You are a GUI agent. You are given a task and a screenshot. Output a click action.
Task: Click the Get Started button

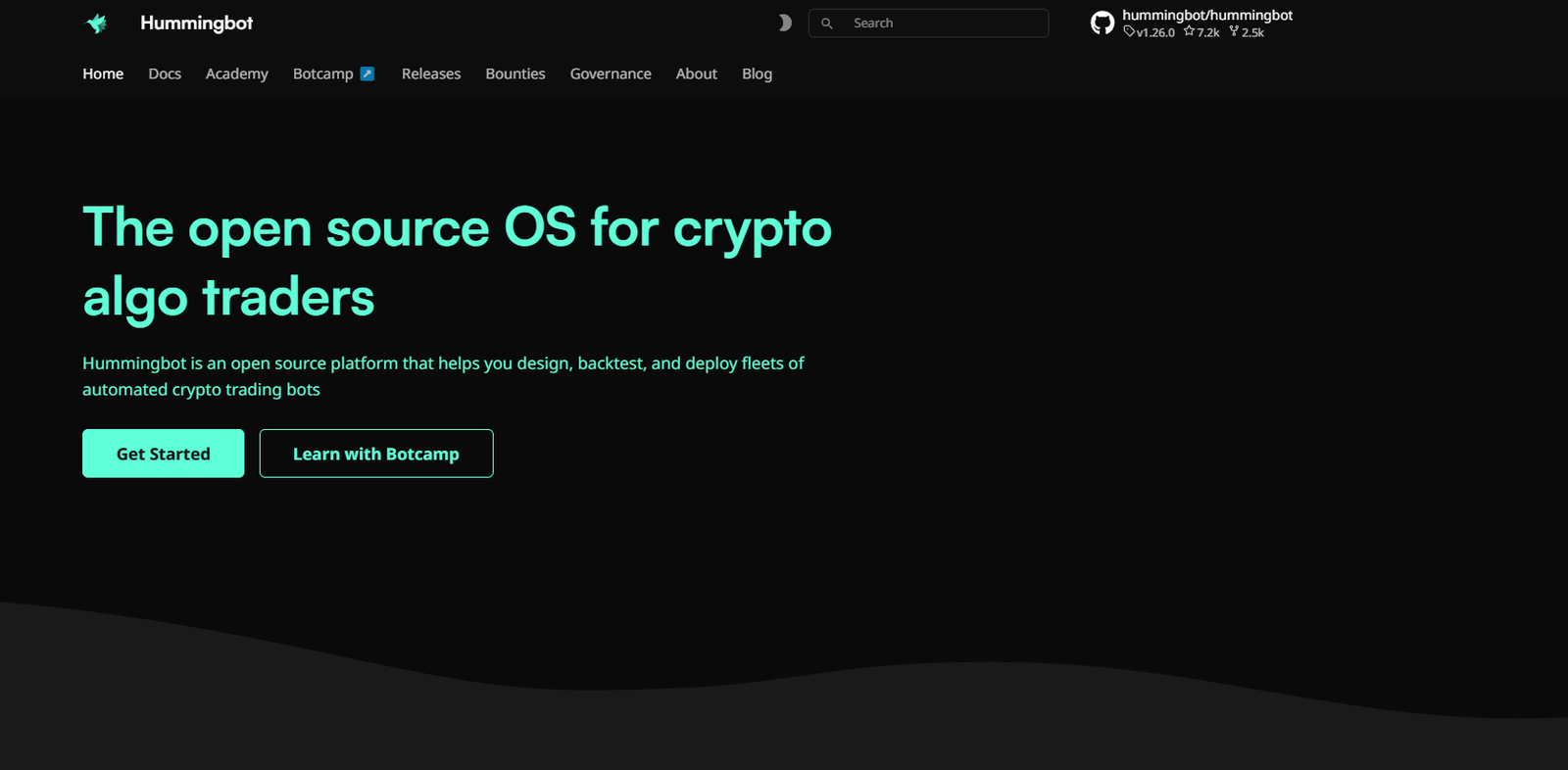(164, 454)
